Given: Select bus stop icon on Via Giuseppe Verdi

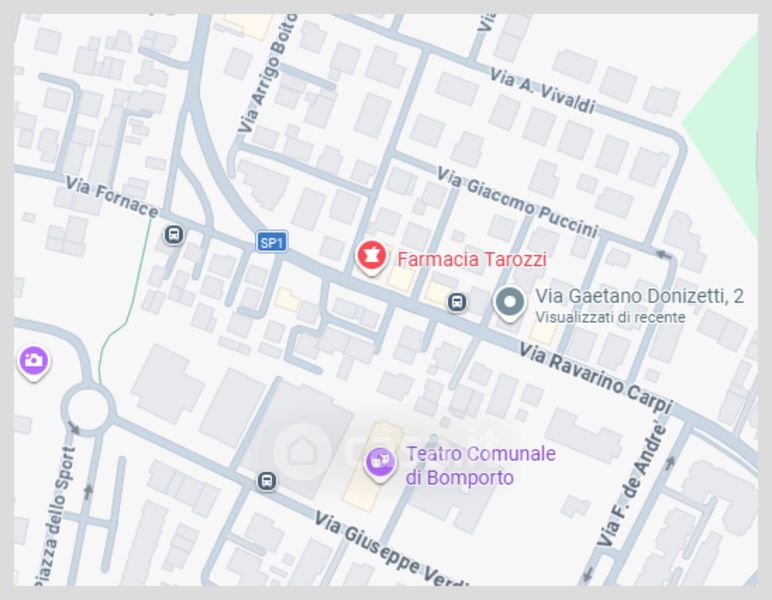Looking at the screenshot, I should pos(266,480).
